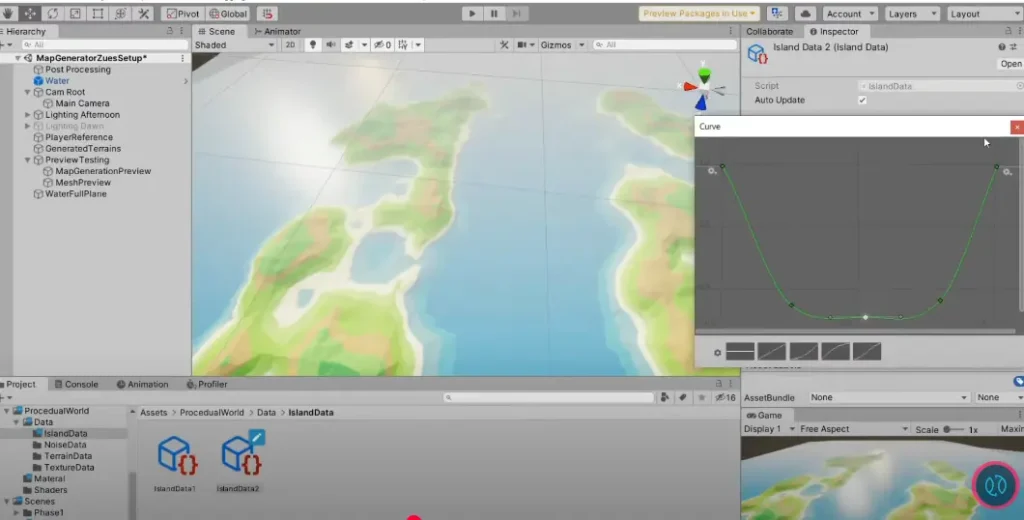Click the Pause button

point(494,14)
